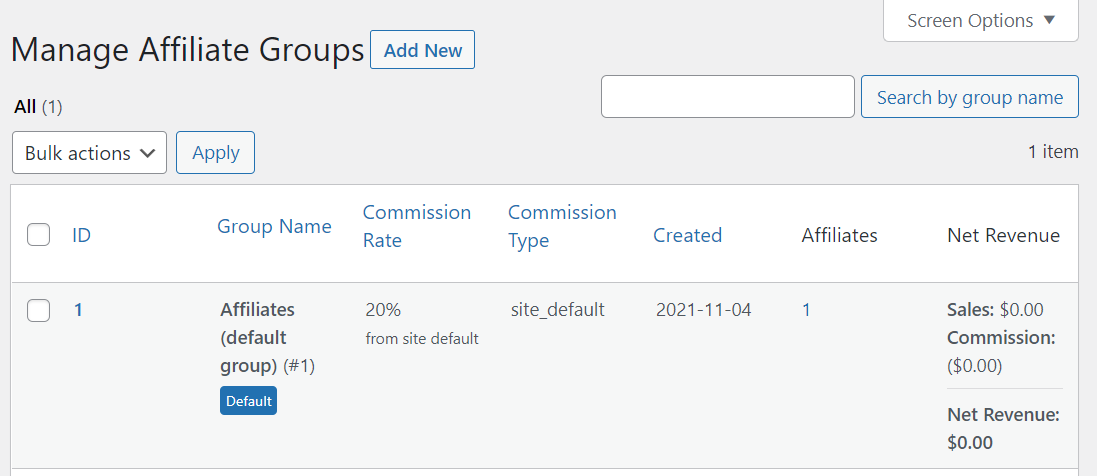Expand the Screen Options panel
Image resolution: width=1097 pixels, height=476 pixels.
(981, 20)
